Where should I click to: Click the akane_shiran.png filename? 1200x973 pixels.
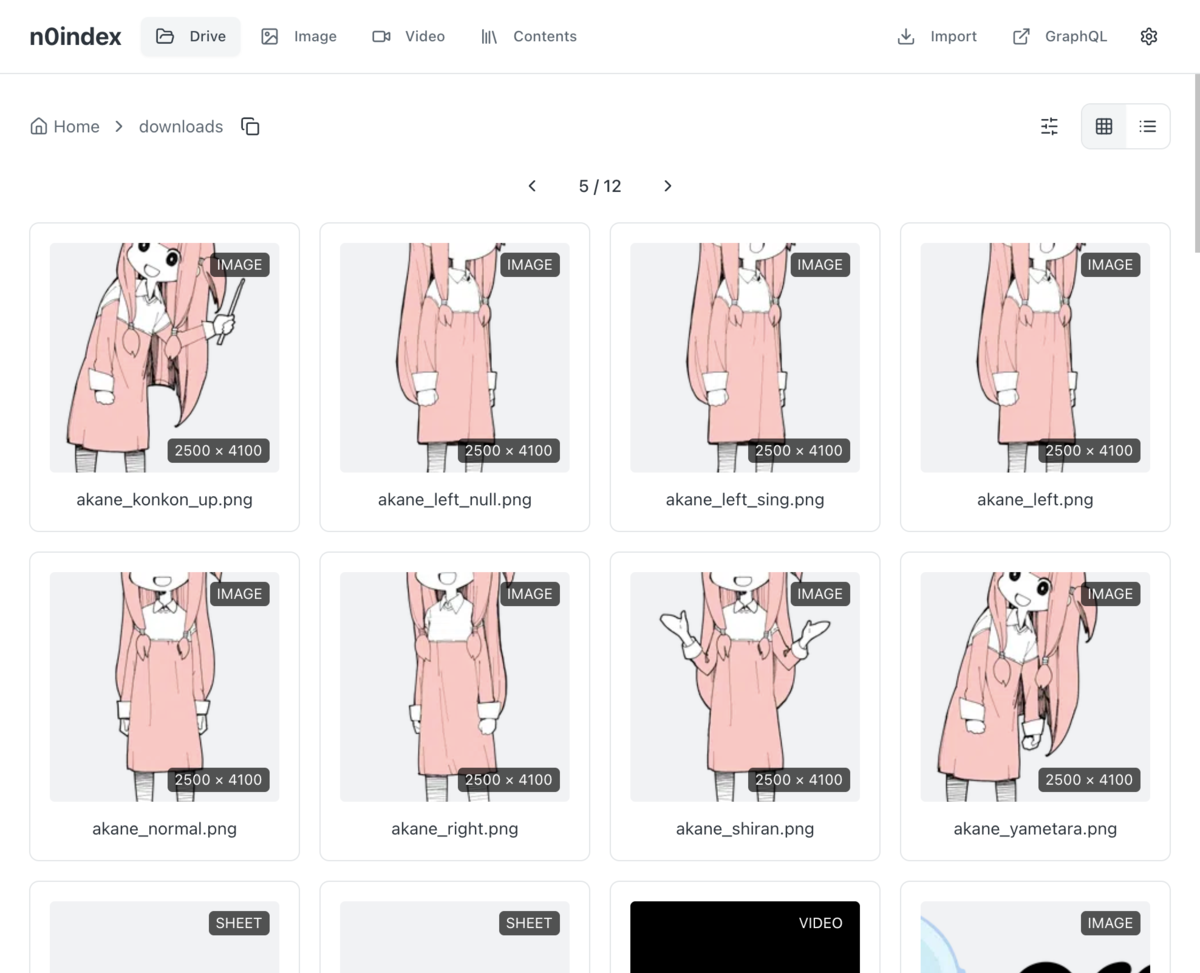(745, 828)
